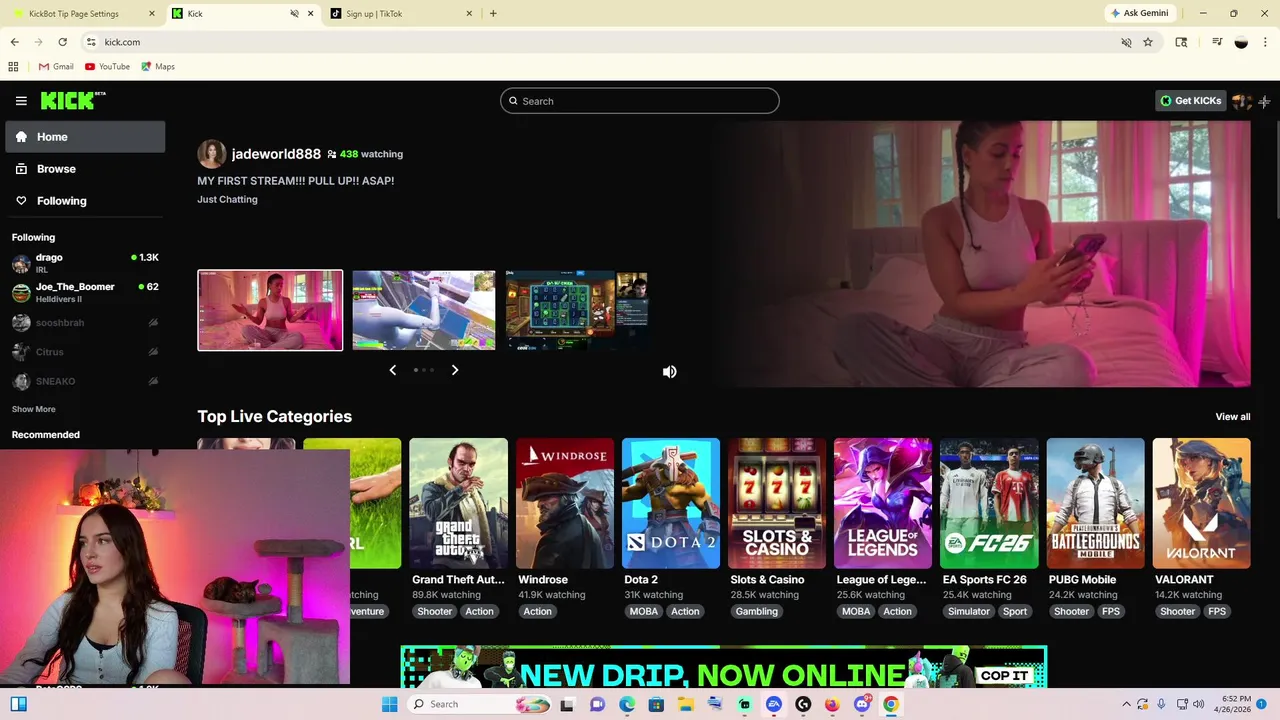This screenshot has height=720, width=1280.
Task: Open Windrose category card
Action: coord(565,503)
